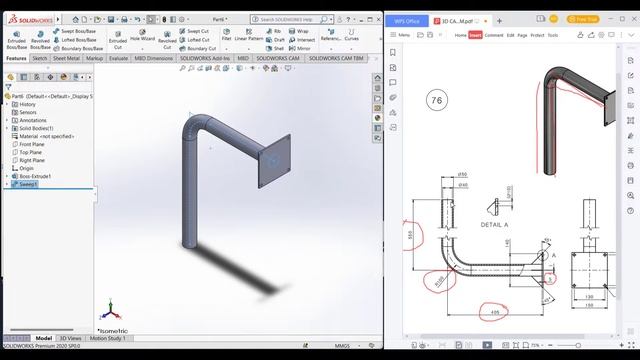Open the Hole Wizard tool

[142, 36]
